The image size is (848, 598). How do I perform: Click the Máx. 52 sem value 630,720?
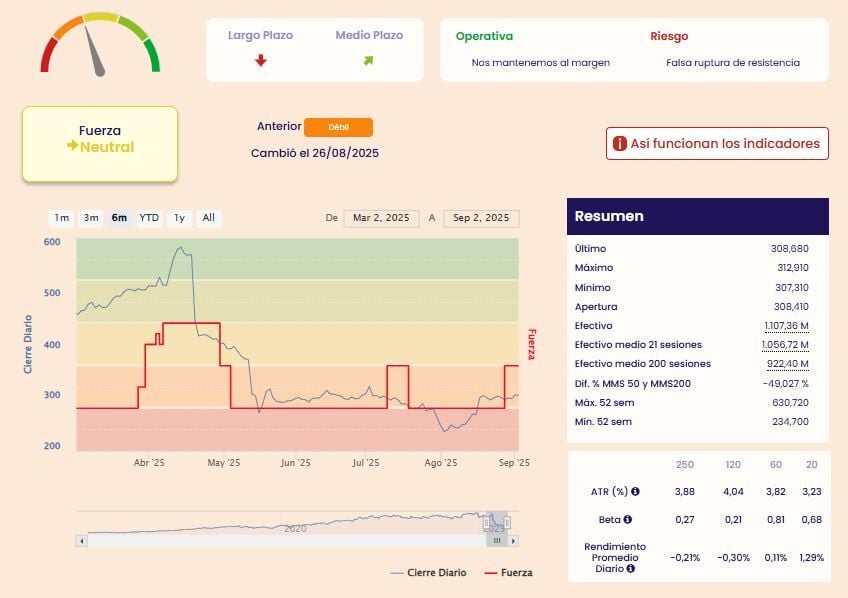click(x=790, y=402)
